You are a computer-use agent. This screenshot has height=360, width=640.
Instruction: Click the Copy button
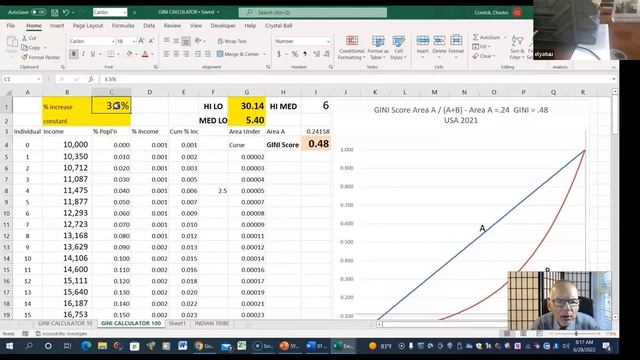coord(31,47)
